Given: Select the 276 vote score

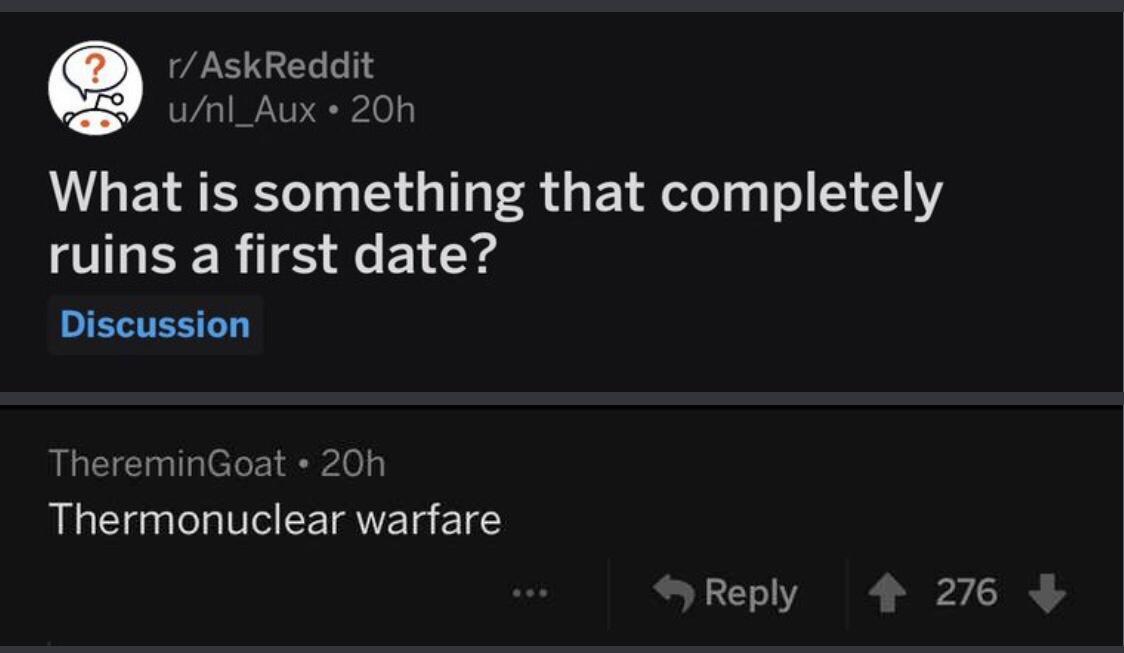Looking at the screenshot, I should (x=967, y=594).
